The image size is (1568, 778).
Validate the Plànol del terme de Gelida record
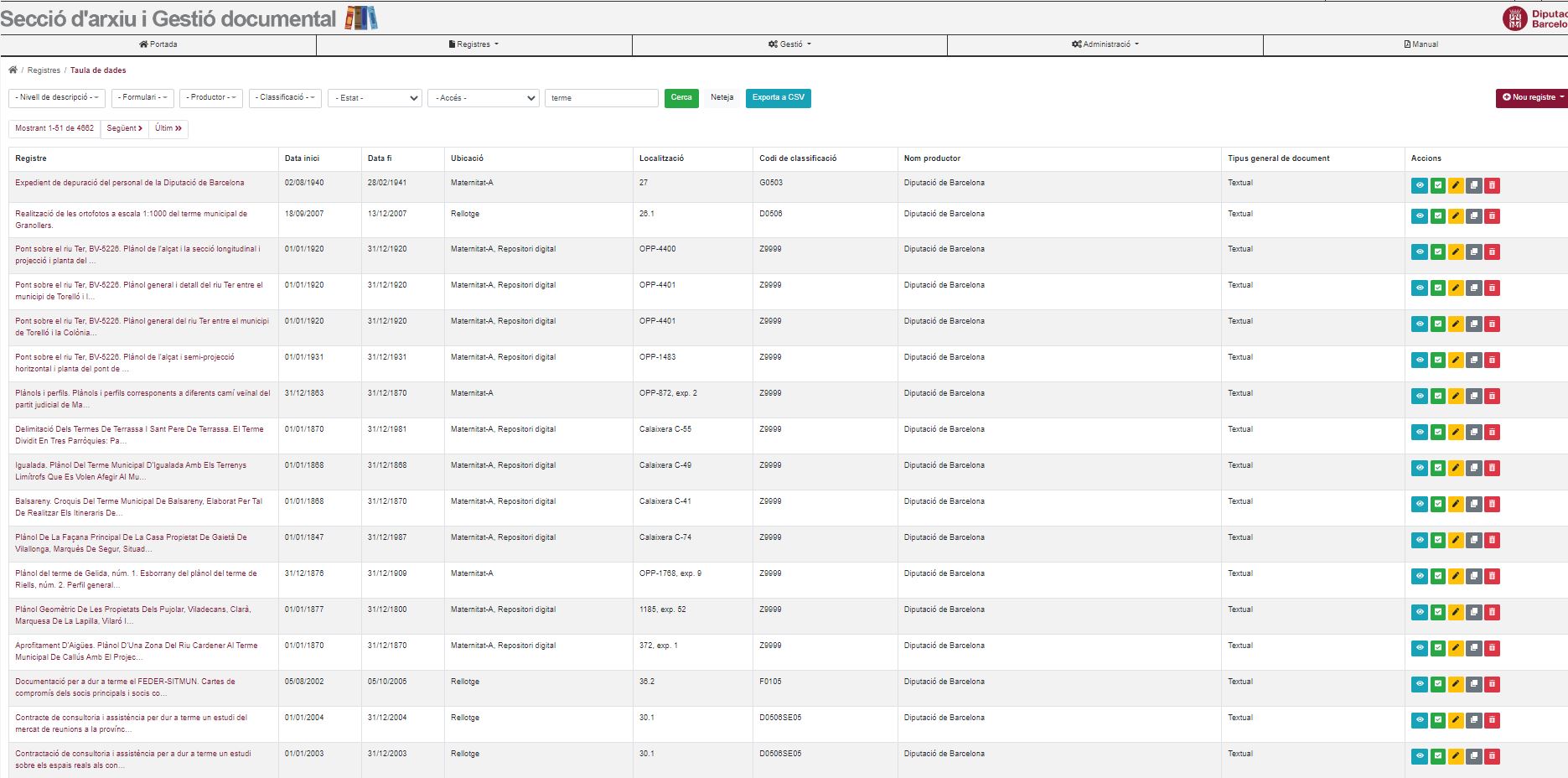coord(1437,576)
